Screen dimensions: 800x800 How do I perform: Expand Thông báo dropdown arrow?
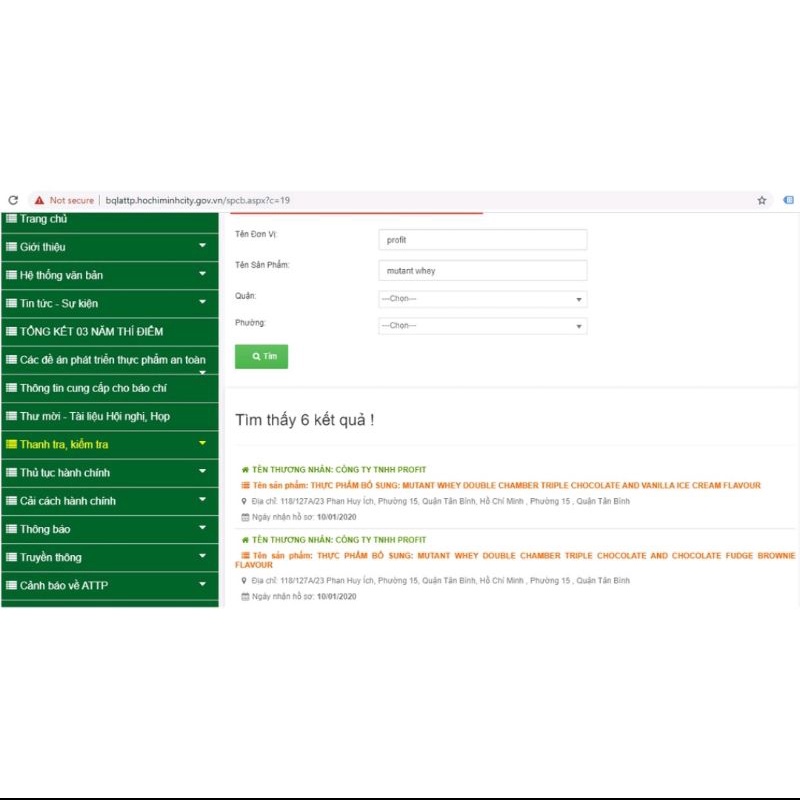tap(203, 528)
